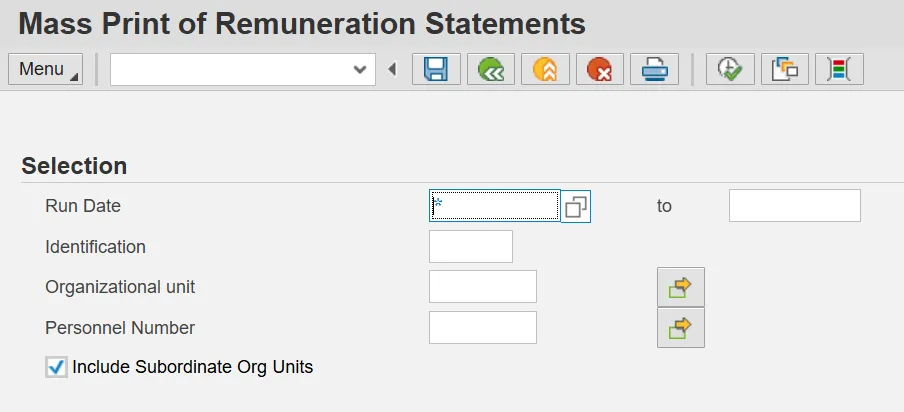
Task: Click the Execute clock-checkmark icon
Action: click(730, 70)
